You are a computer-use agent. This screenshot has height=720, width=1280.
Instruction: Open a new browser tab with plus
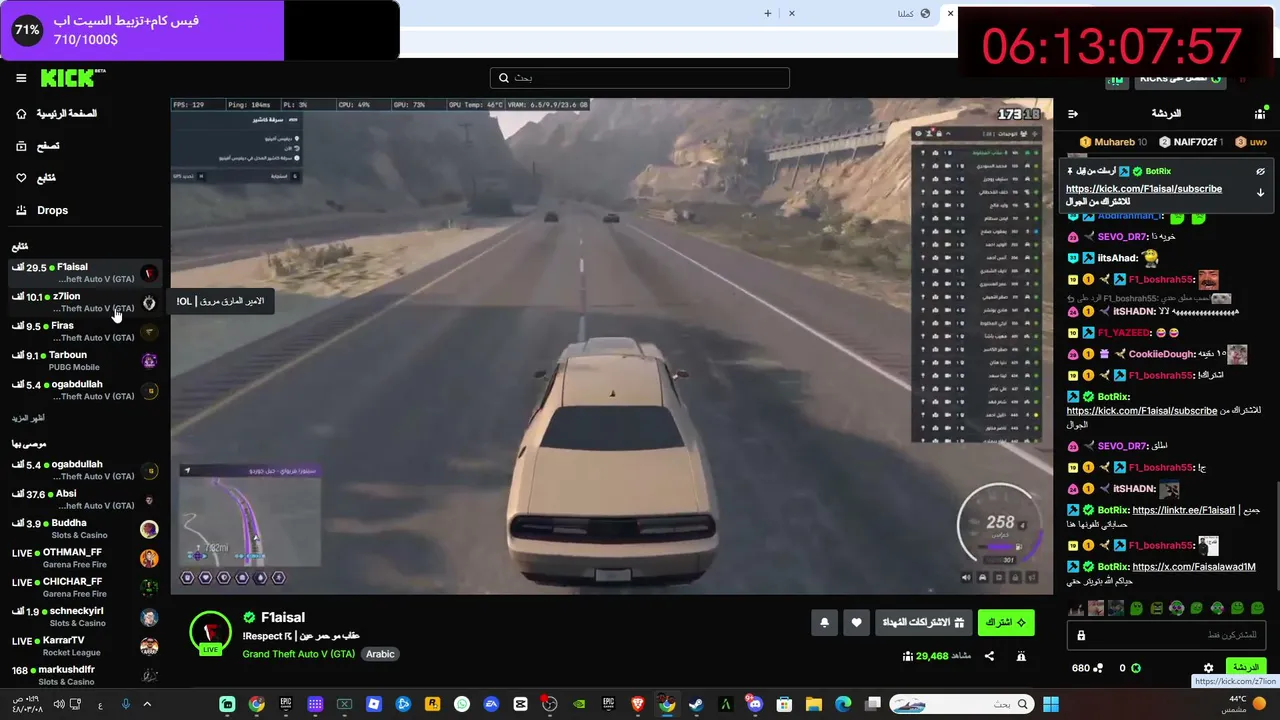(768, 13)
